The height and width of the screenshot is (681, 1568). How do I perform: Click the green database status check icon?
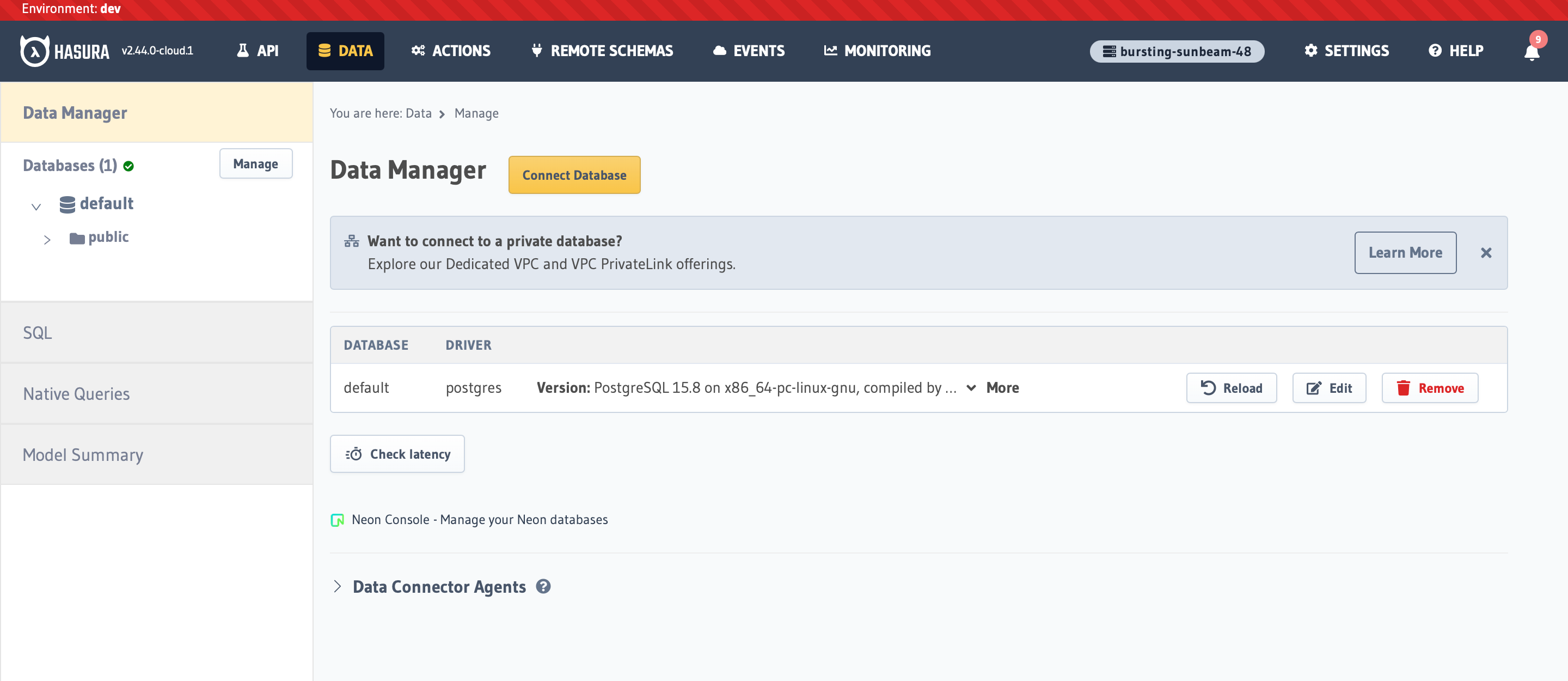128,166
